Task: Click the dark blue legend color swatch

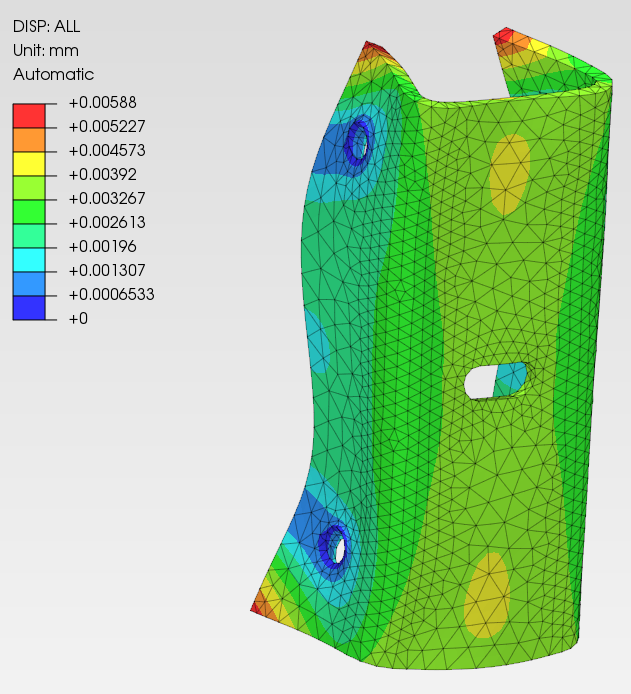Action: [x=29, y=308]
